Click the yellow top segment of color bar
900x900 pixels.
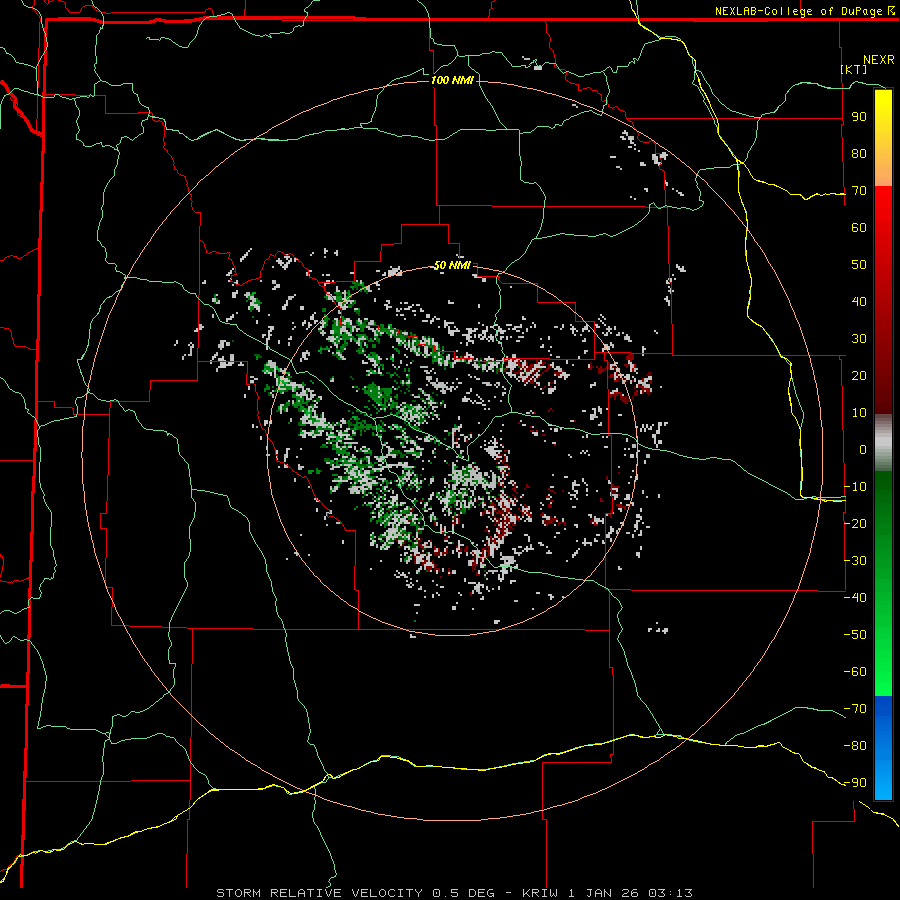883,138
